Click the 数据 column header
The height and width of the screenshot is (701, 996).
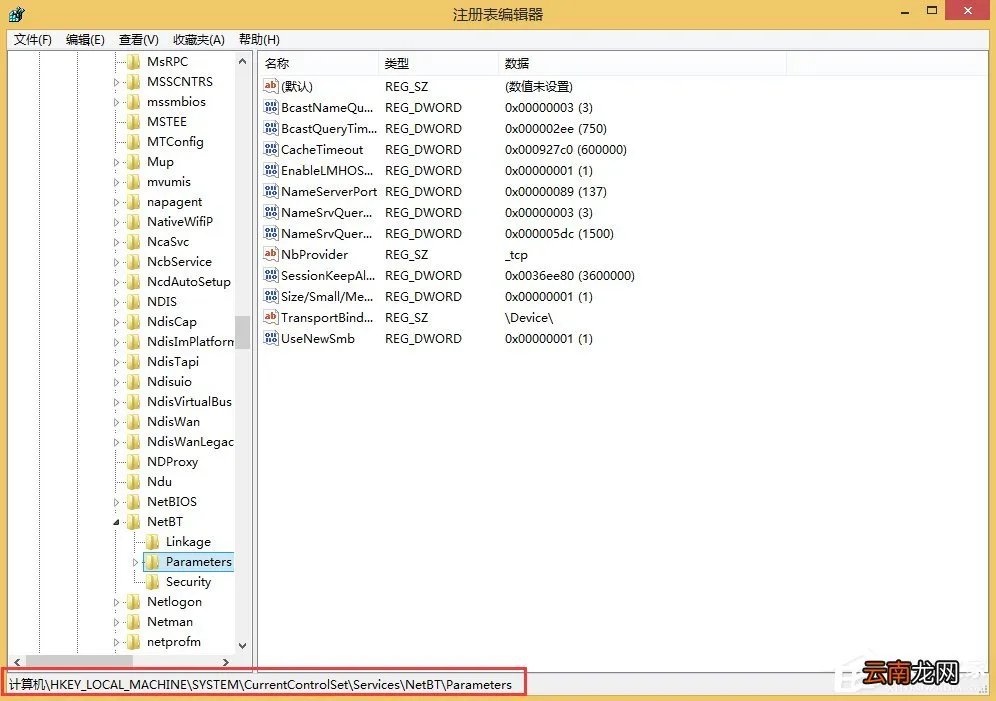[517, 62]
